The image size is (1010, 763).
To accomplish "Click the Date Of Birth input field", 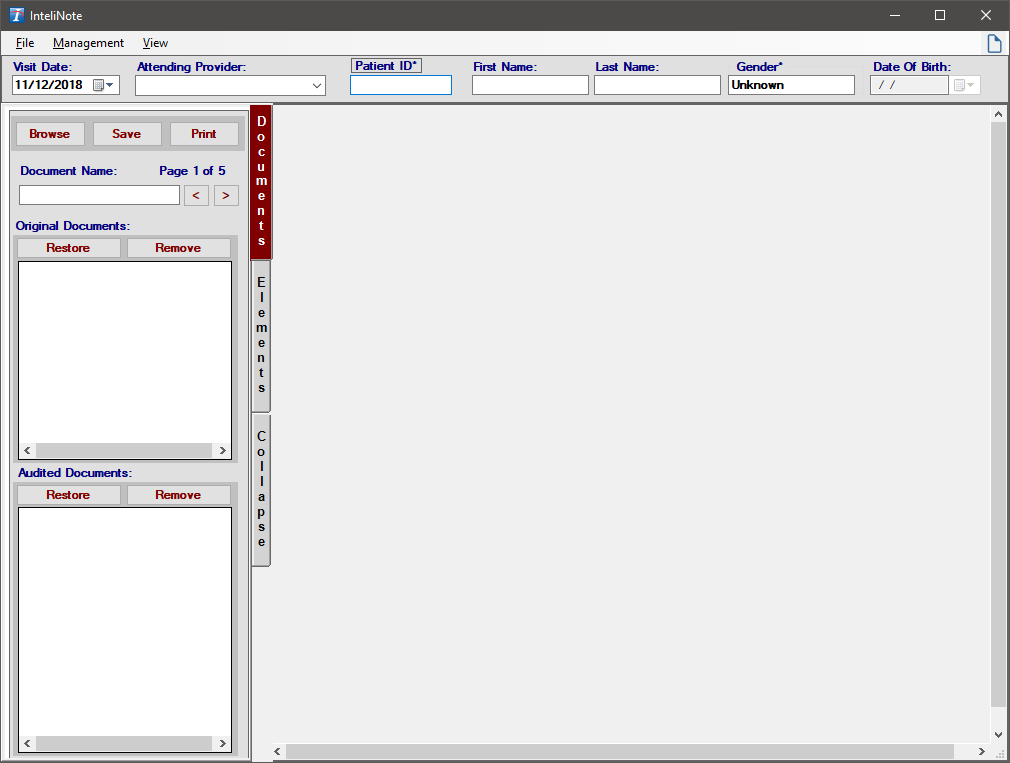I will 909,85.
